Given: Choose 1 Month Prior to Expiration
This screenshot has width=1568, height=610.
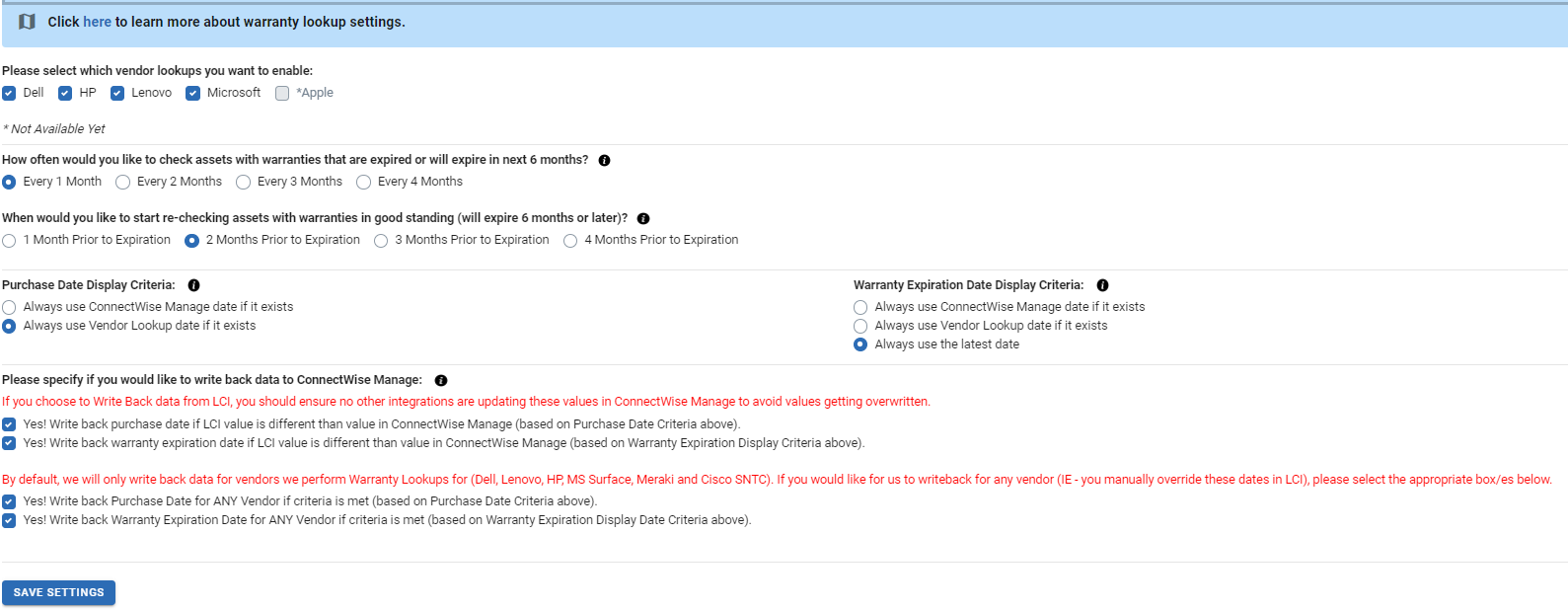Looking at the screenshot, I should coord(9,240).
